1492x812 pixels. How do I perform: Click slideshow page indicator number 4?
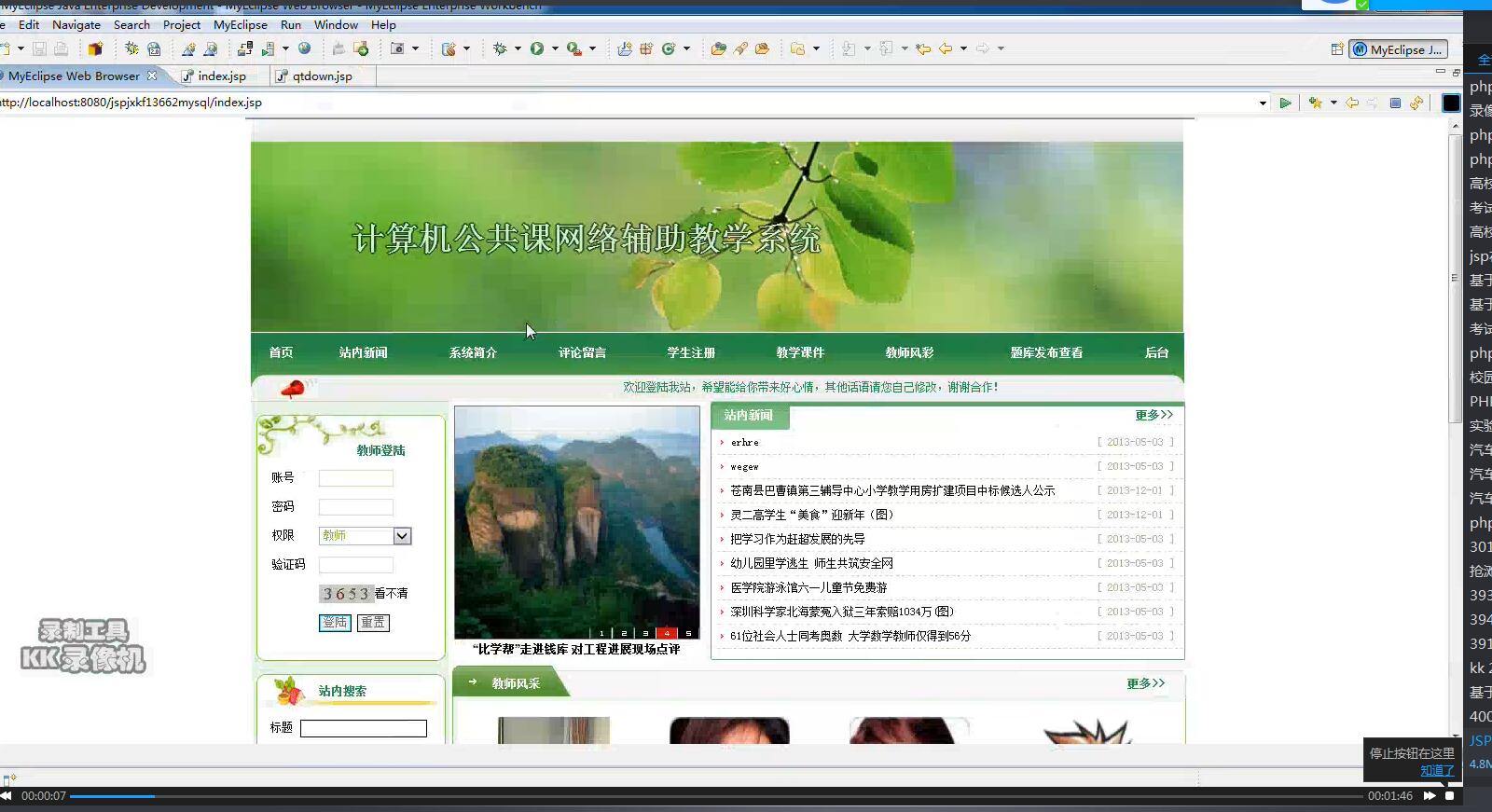(x=667, y=633)
